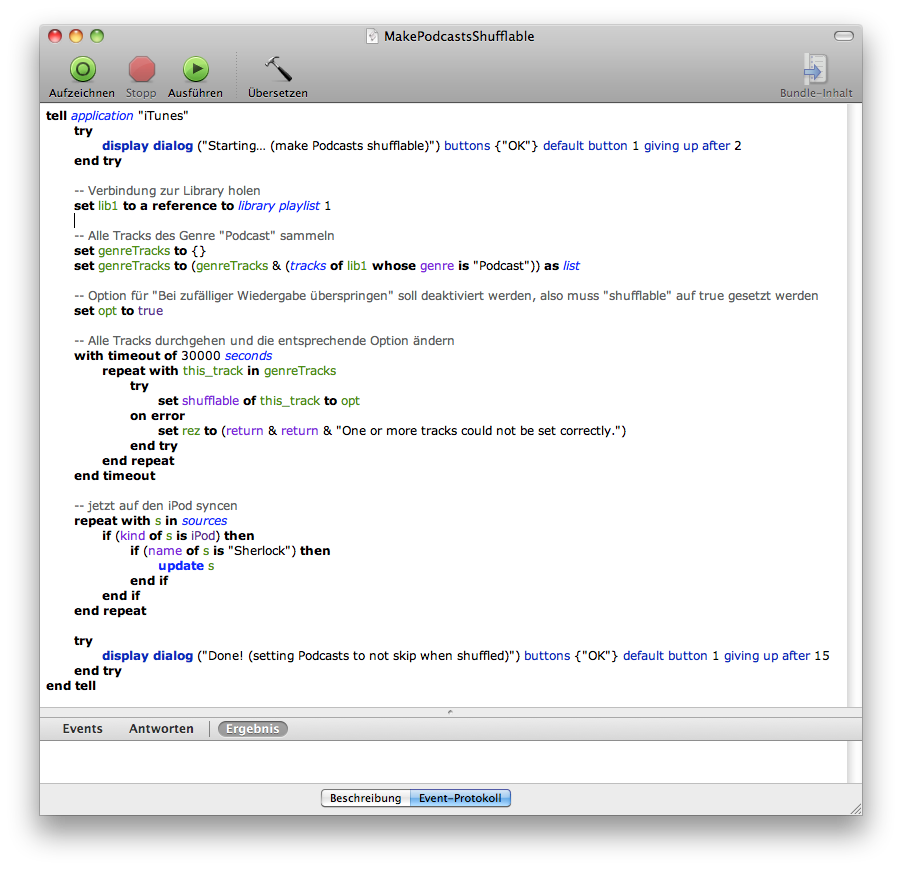Click the line 'set opt to true'

click(119, 310)
